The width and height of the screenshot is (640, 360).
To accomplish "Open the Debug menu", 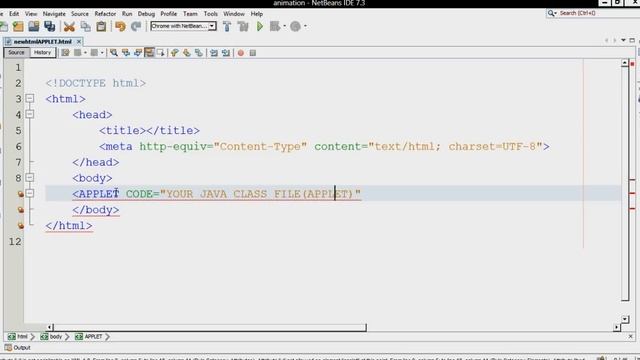I will point(146,14).
